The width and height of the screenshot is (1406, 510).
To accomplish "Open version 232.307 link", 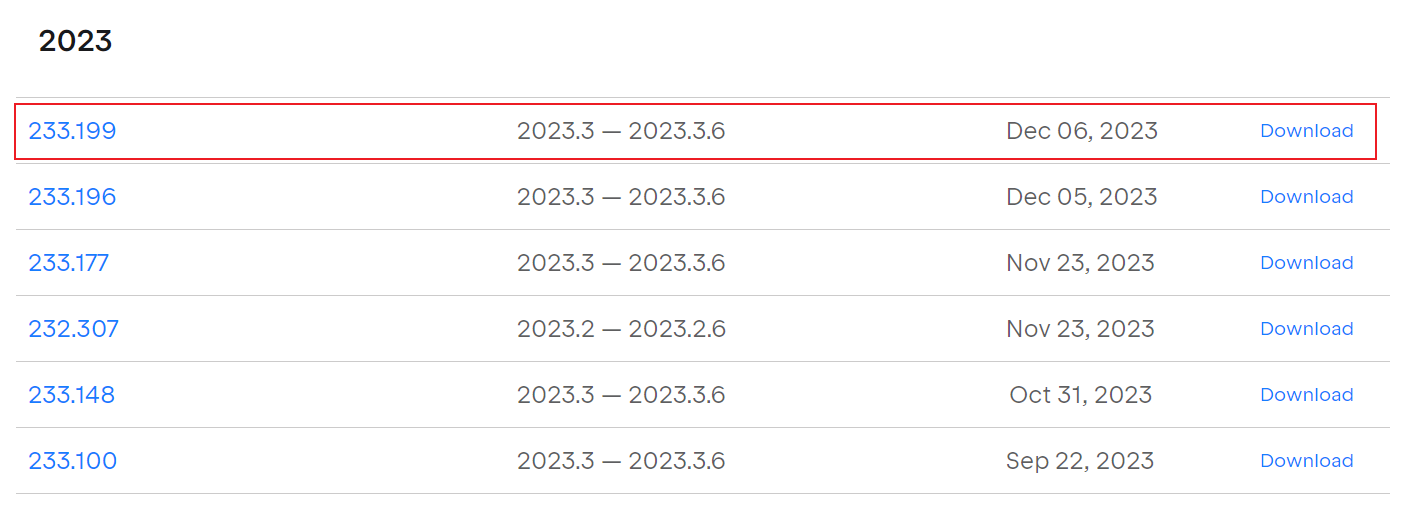I will tap(73, 329).
